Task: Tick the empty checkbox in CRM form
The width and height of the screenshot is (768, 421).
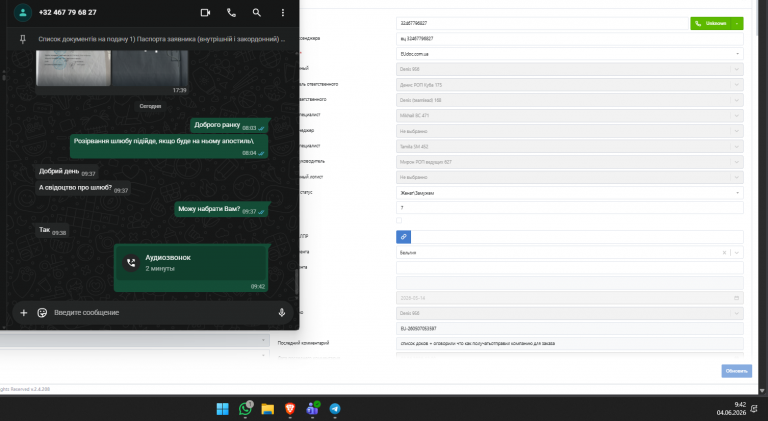Action: (x=399, y=221)
